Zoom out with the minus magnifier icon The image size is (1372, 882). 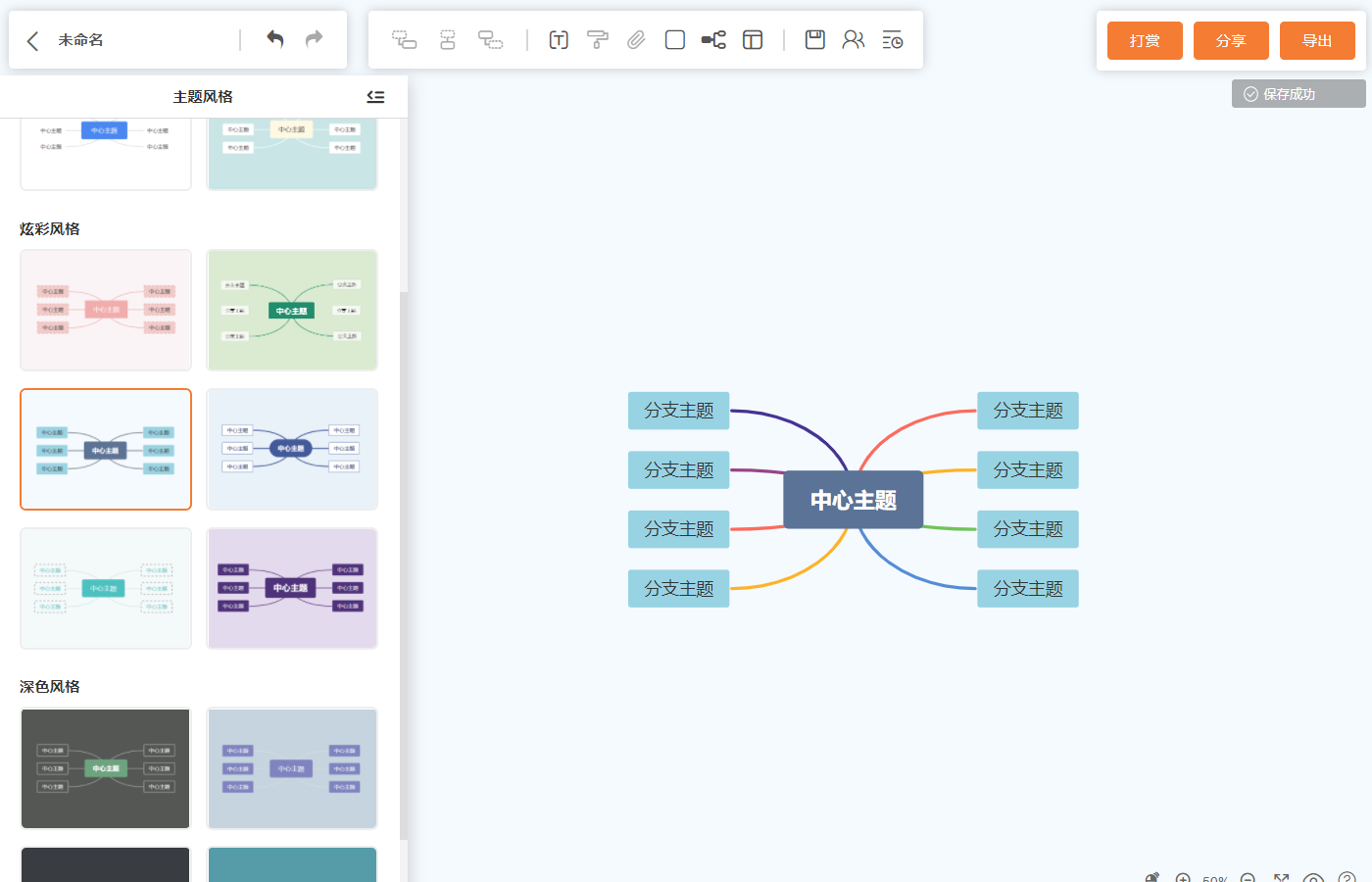click(1248, 878)
